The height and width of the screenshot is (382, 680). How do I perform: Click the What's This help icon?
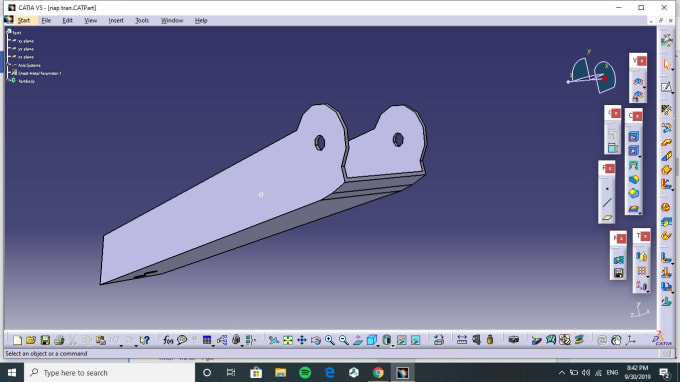click(x=144, y=340)
